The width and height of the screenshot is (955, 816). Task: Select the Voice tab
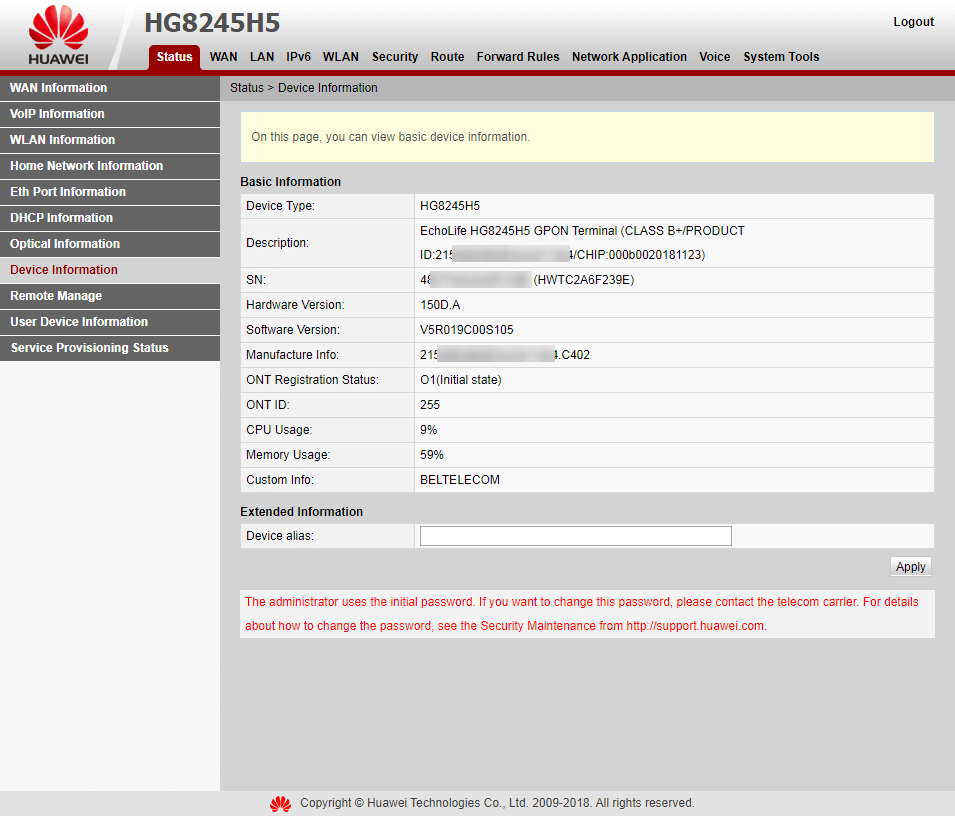pos(715,57)
